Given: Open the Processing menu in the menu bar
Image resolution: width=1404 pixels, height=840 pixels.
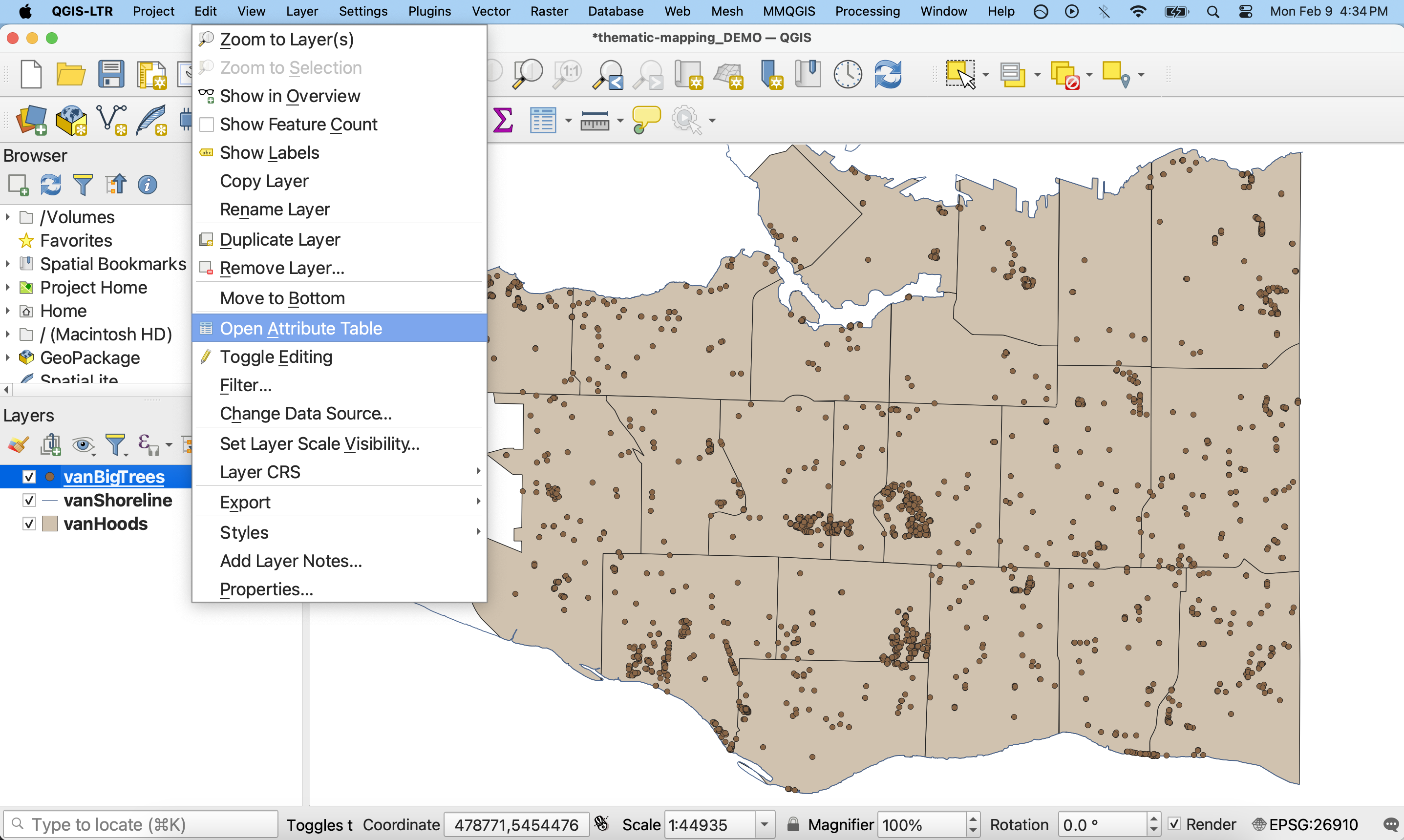Looking at the screenshot, I should click(x=867, y=11).
